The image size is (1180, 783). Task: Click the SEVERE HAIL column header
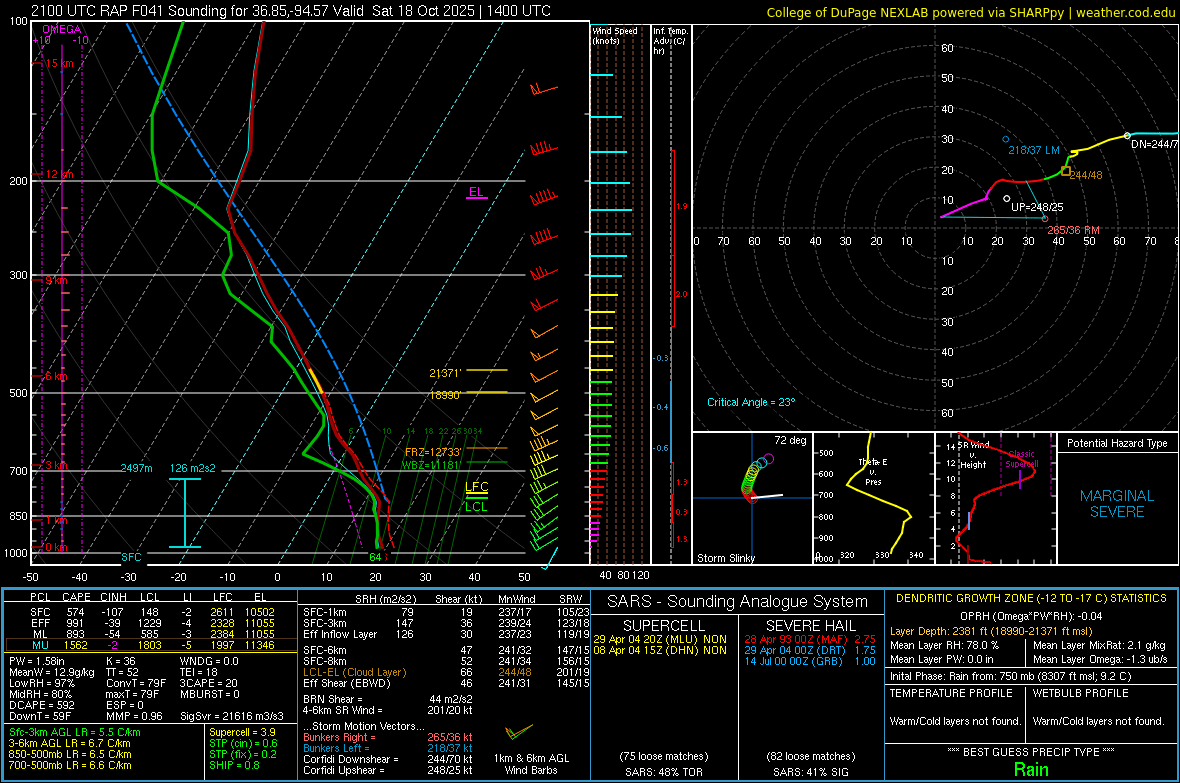tap(810, 626)
